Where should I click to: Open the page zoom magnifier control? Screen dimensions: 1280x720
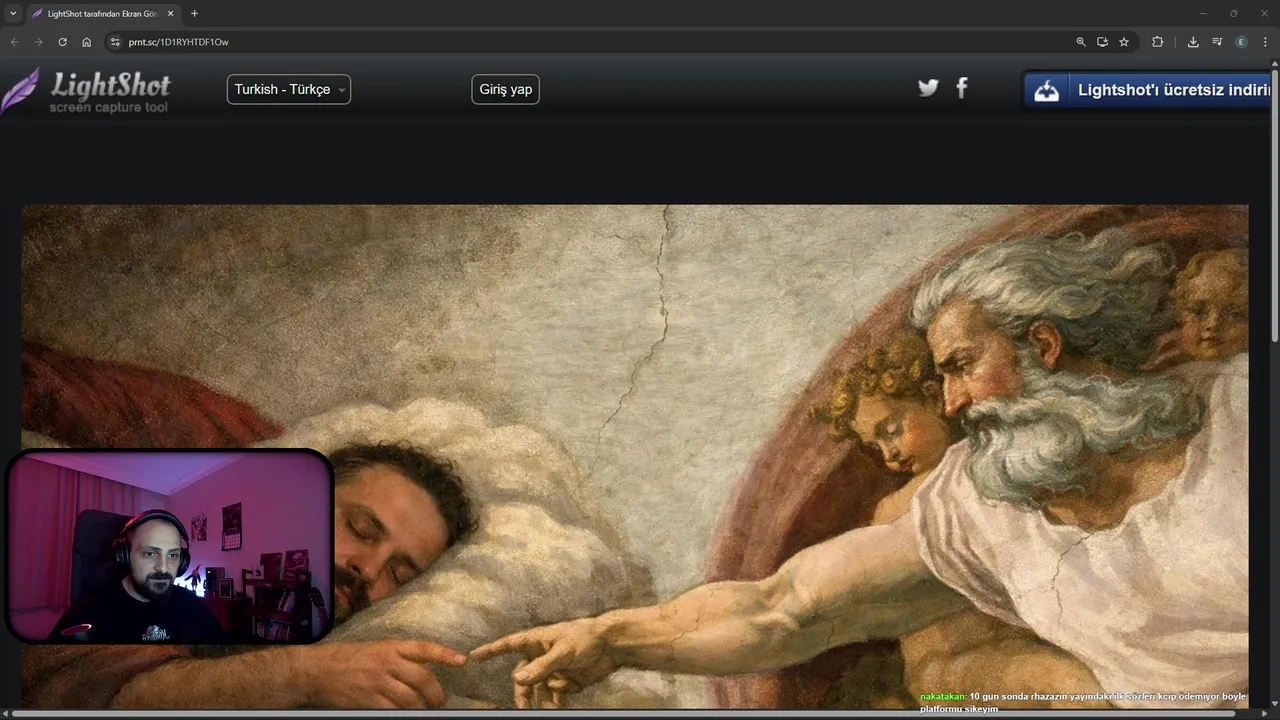(1080, 42)
